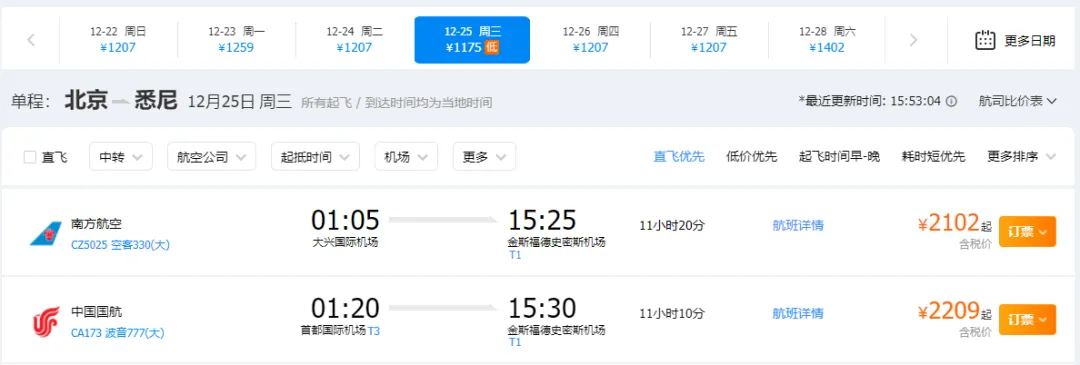Go to previous dates with left arrow
1080x365 pixels.
click(31, 40)
